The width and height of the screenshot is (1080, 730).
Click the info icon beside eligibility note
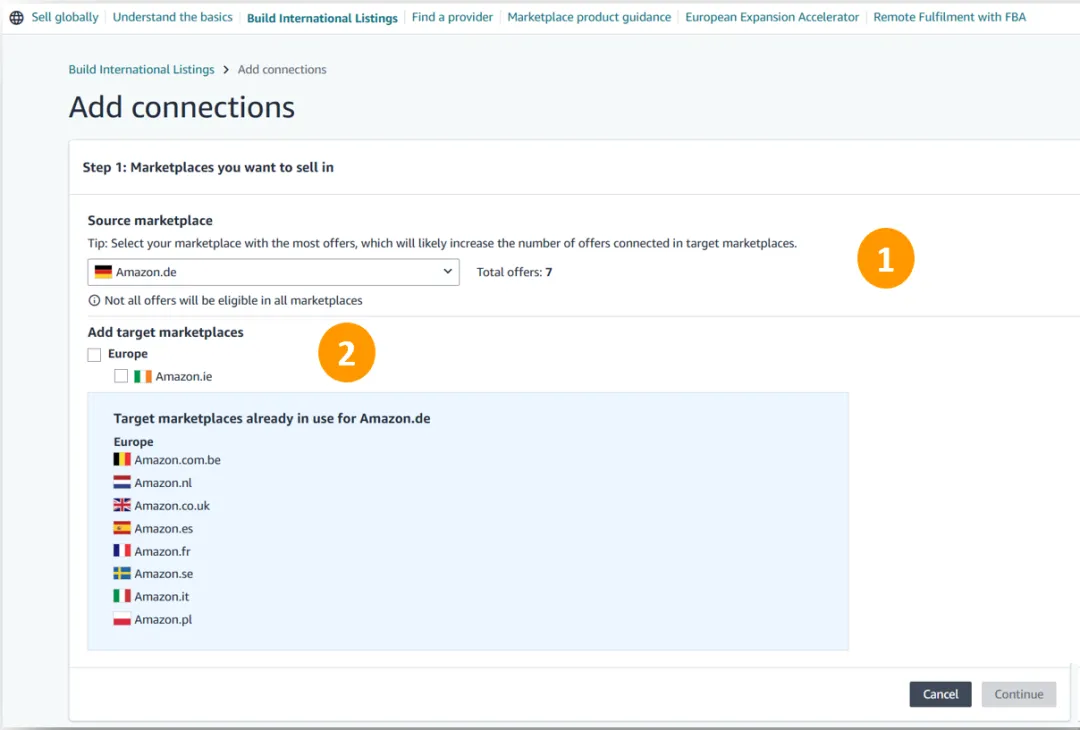[x=94, y=301]
